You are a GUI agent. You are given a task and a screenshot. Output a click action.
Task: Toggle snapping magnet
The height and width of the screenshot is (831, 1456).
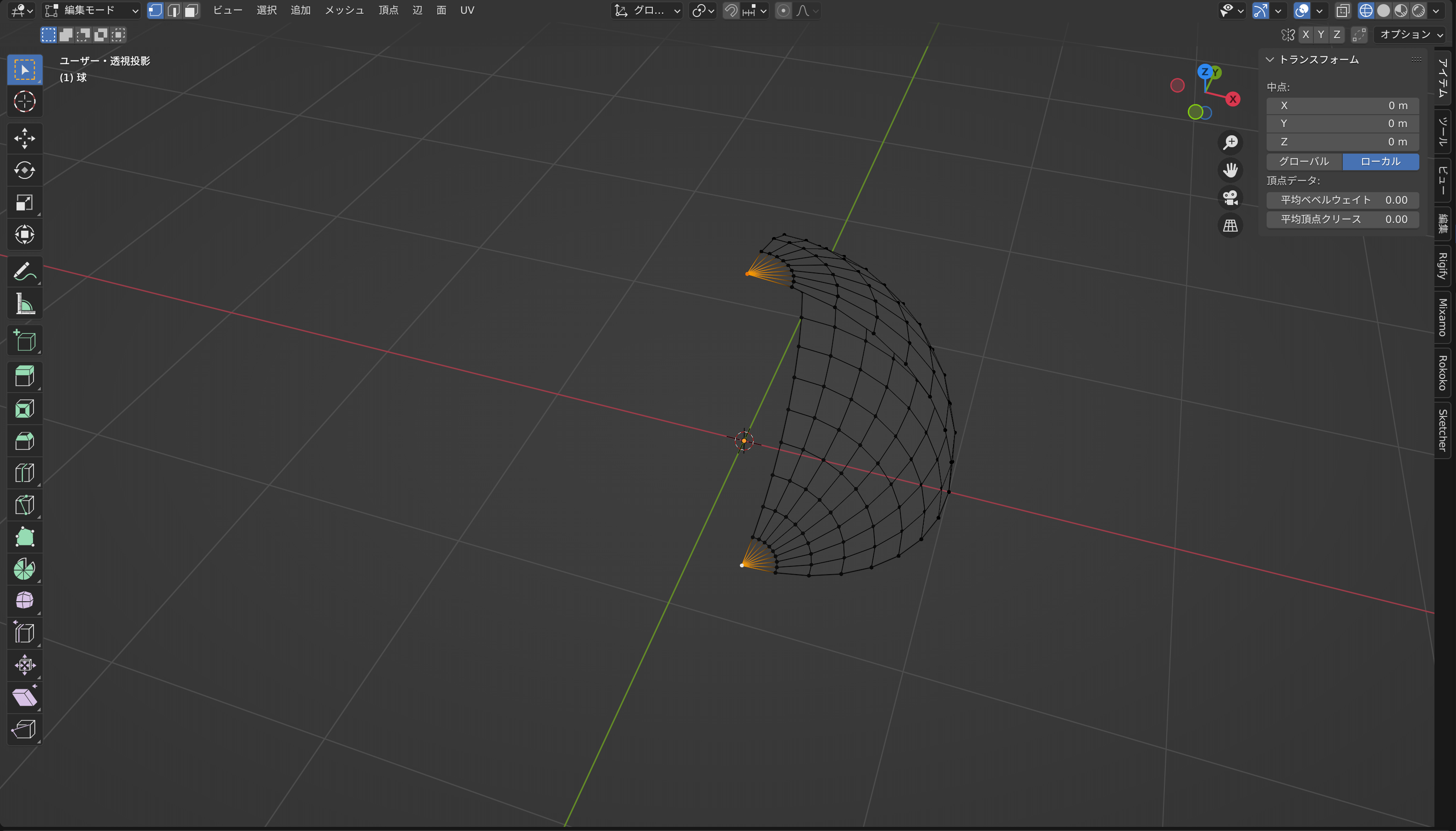(731, 10)
